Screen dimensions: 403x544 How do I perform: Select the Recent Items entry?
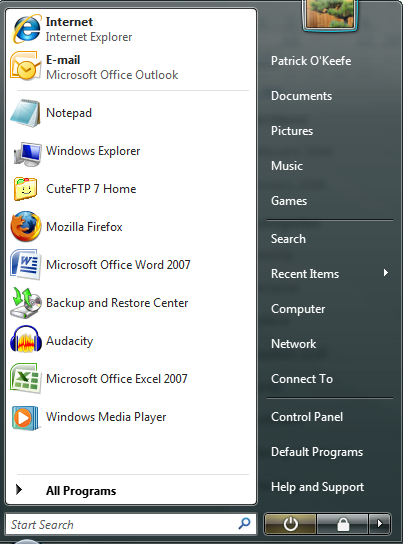point(305,274)
